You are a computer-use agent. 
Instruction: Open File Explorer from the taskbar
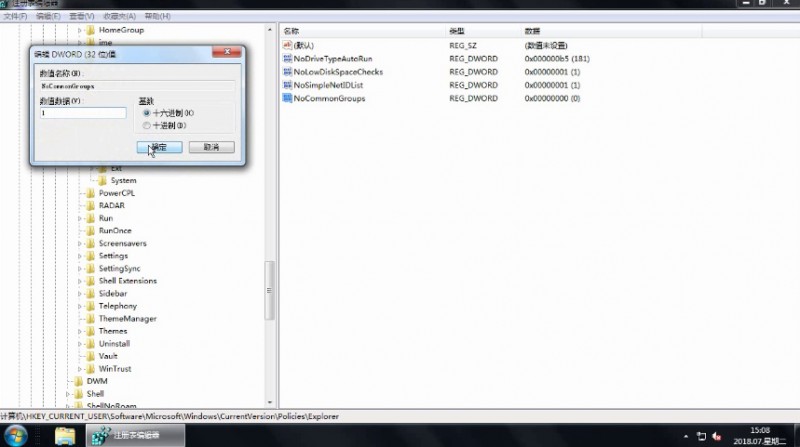point(65,436)
